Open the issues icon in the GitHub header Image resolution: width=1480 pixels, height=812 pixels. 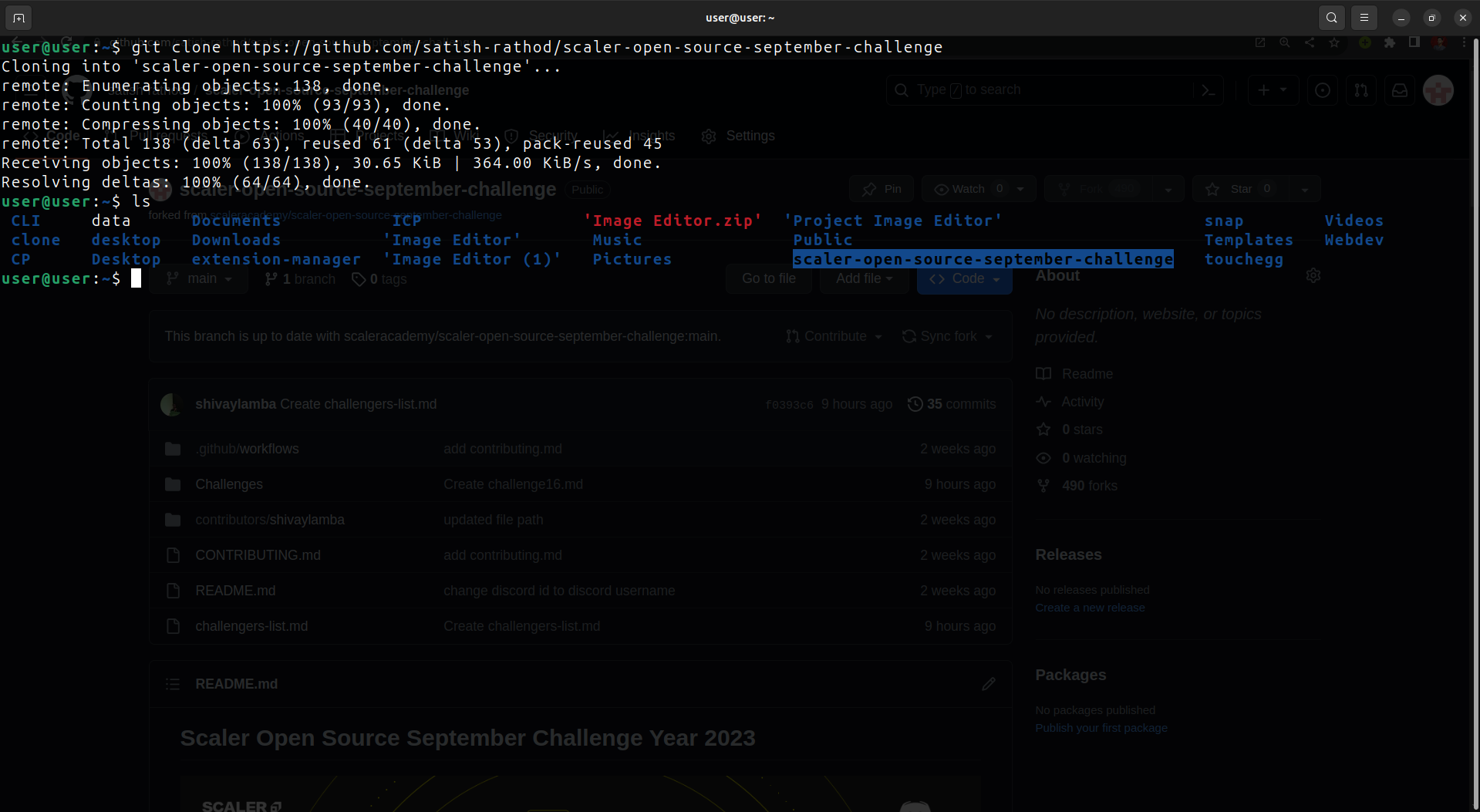pos(1322,90)
